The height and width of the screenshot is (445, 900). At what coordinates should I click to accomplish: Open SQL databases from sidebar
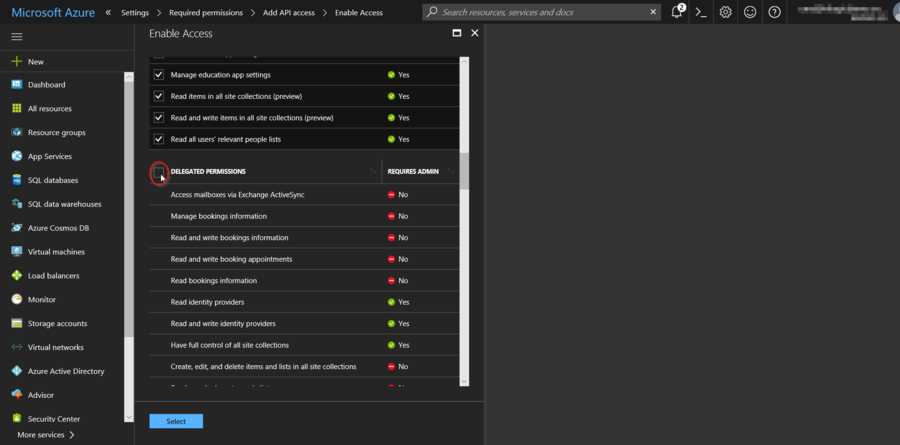click(52, 180)
